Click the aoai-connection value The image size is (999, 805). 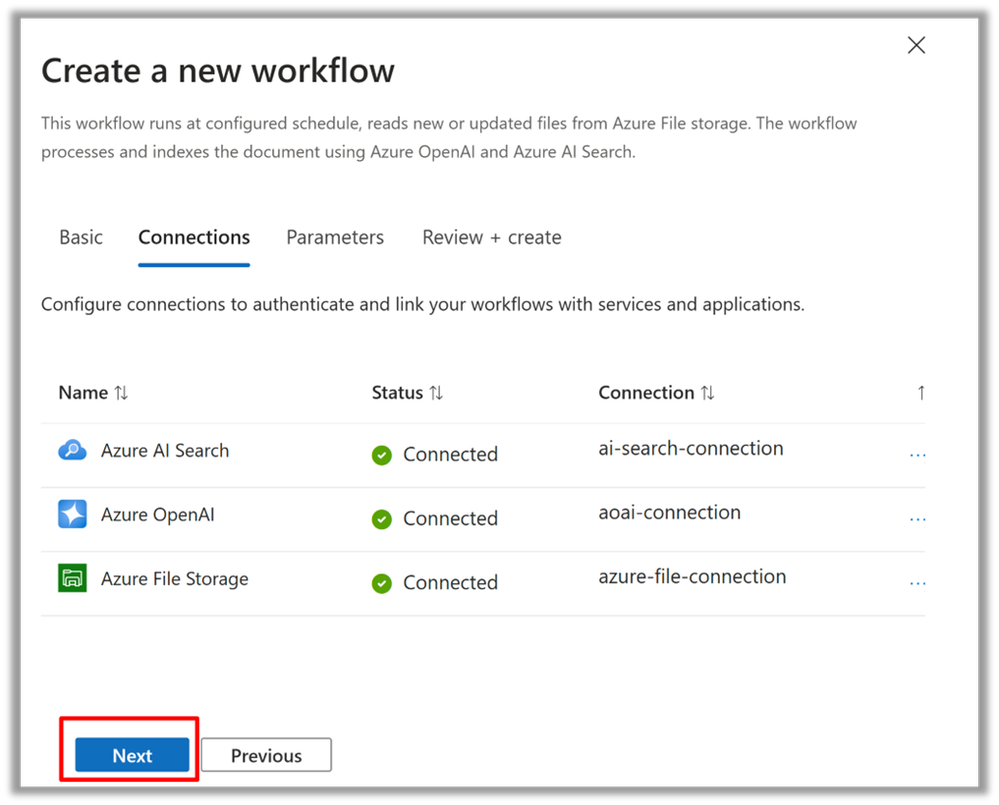[x=670, y=513]
